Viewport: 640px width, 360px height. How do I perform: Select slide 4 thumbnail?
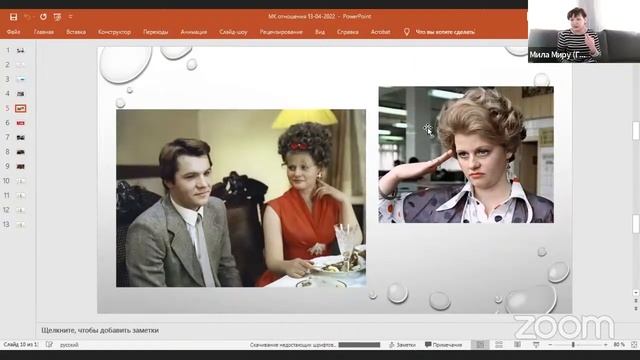point(20,94)
